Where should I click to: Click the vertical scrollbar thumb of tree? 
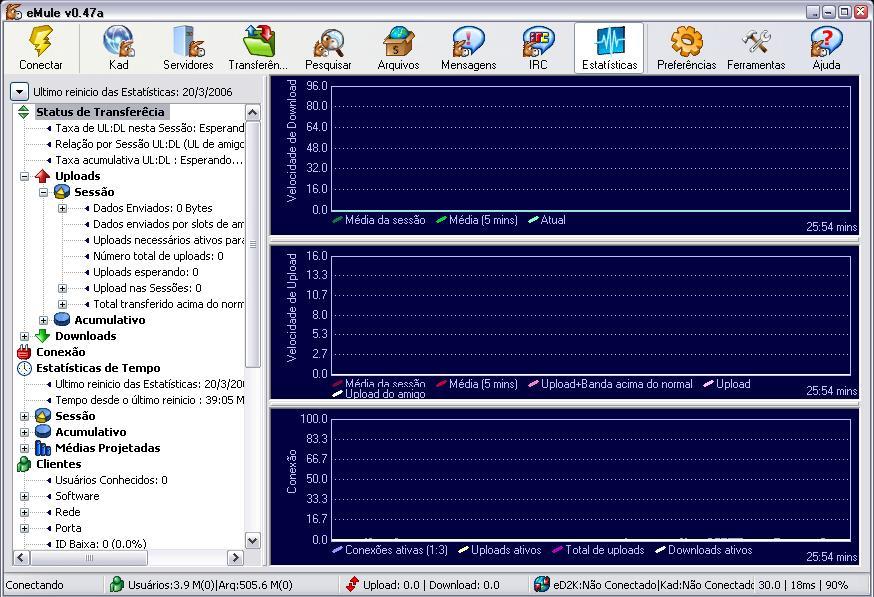pos(253,245)
